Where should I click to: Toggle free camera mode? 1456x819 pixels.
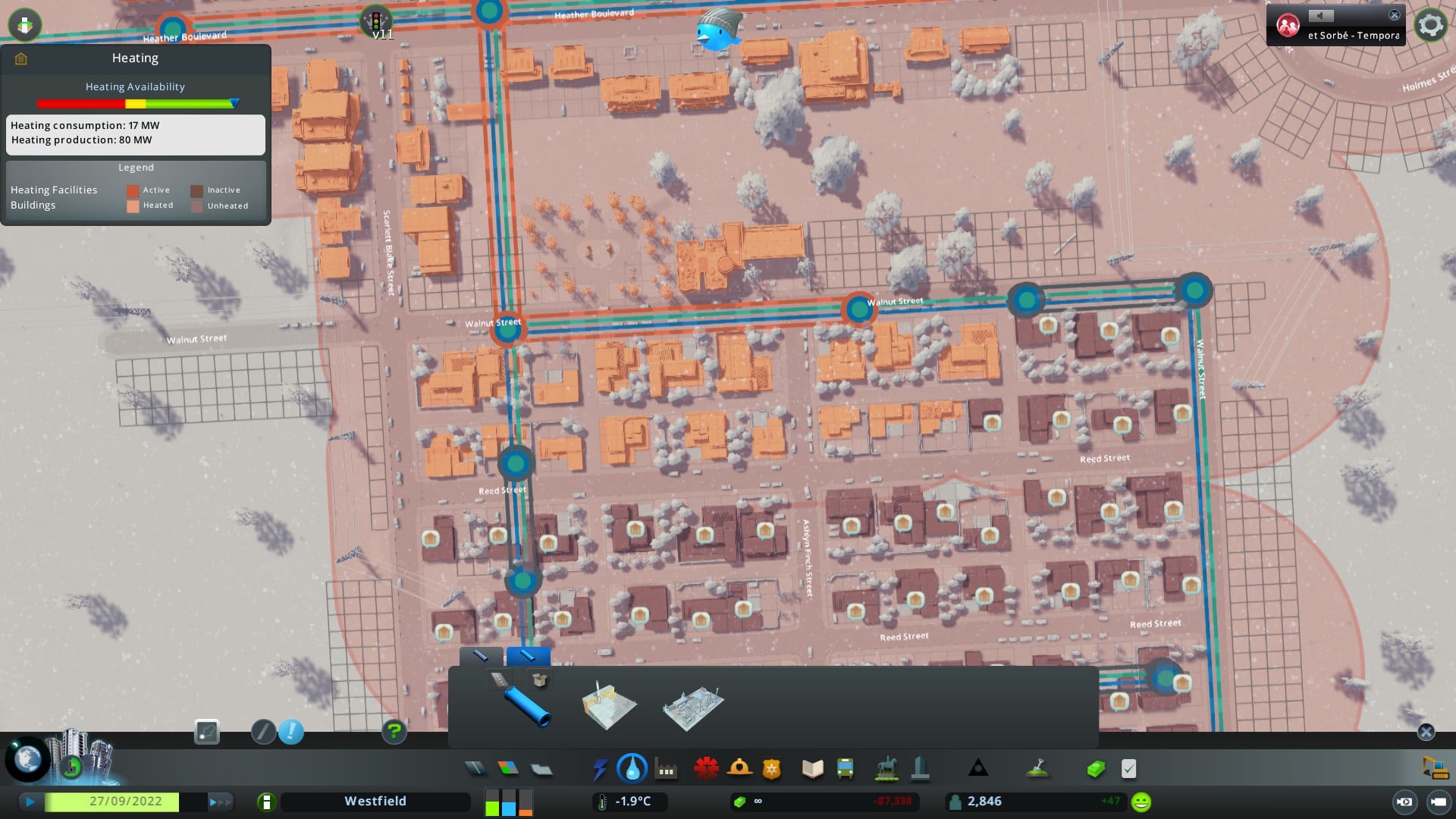click(x=1438, y=802)
